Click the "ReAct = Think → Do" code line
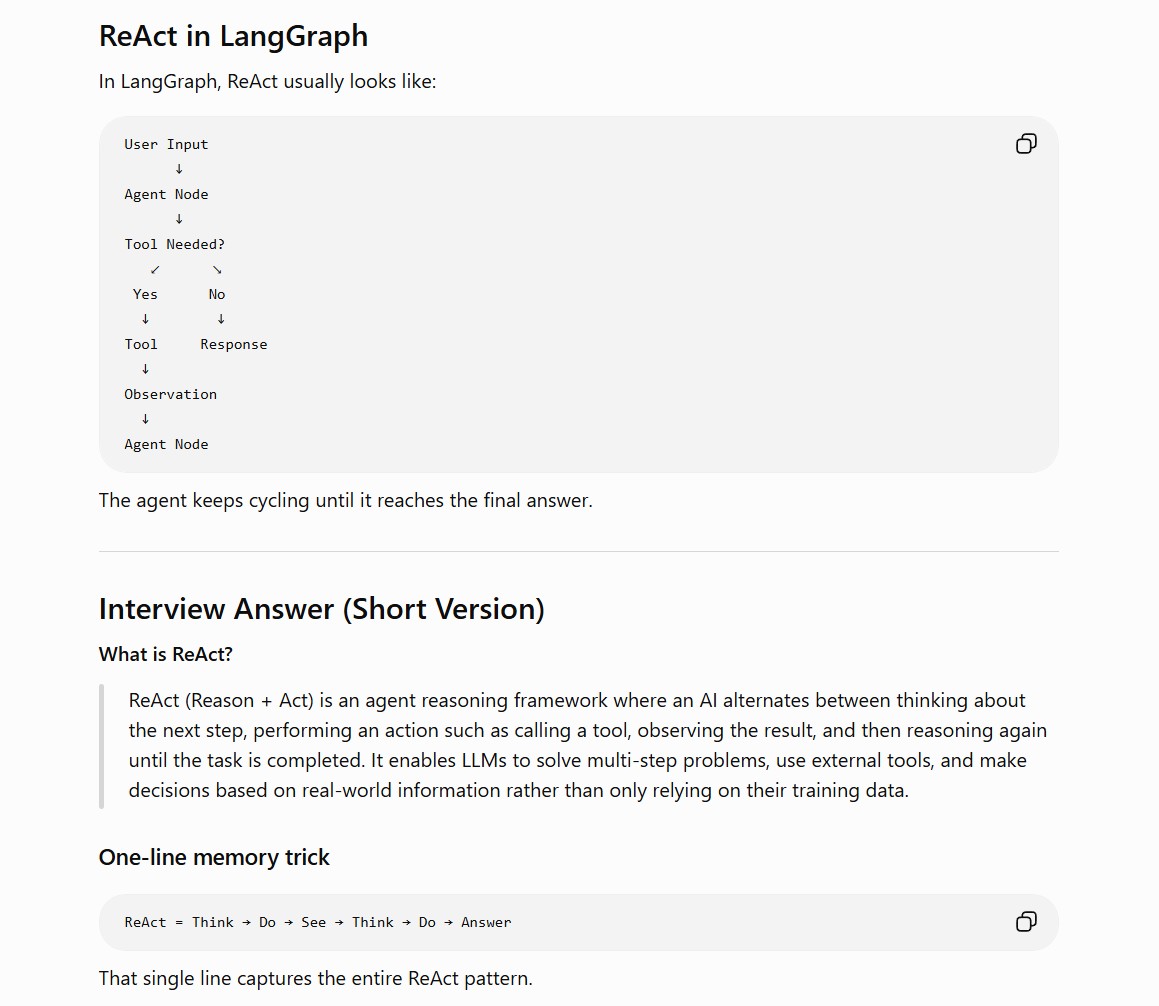This screenshot has width=1159, height=1006. click(318, 922)
